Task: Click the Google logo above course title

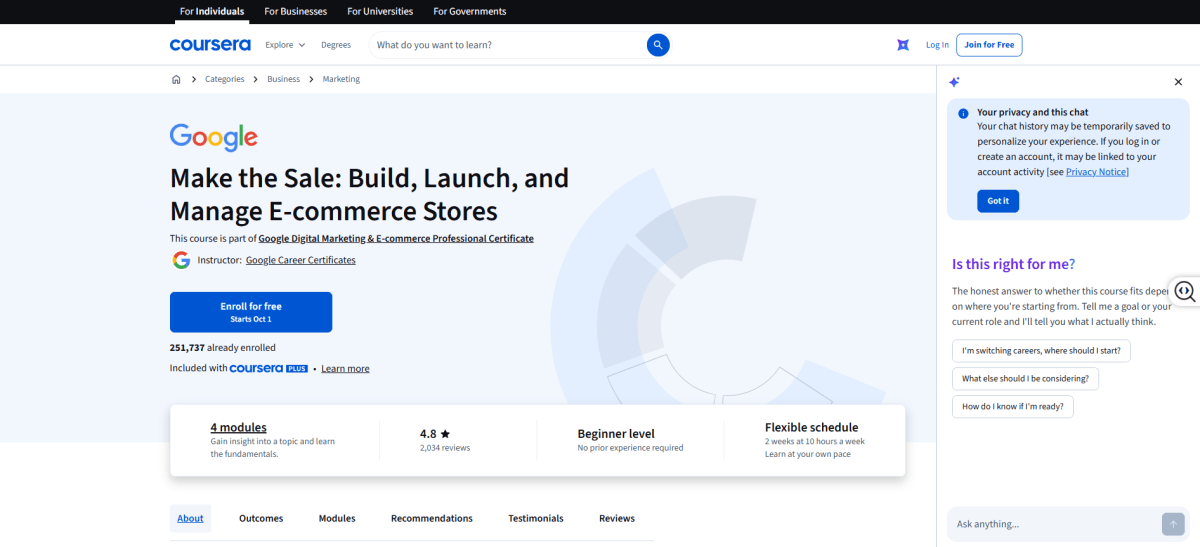Action: (214, 137)
